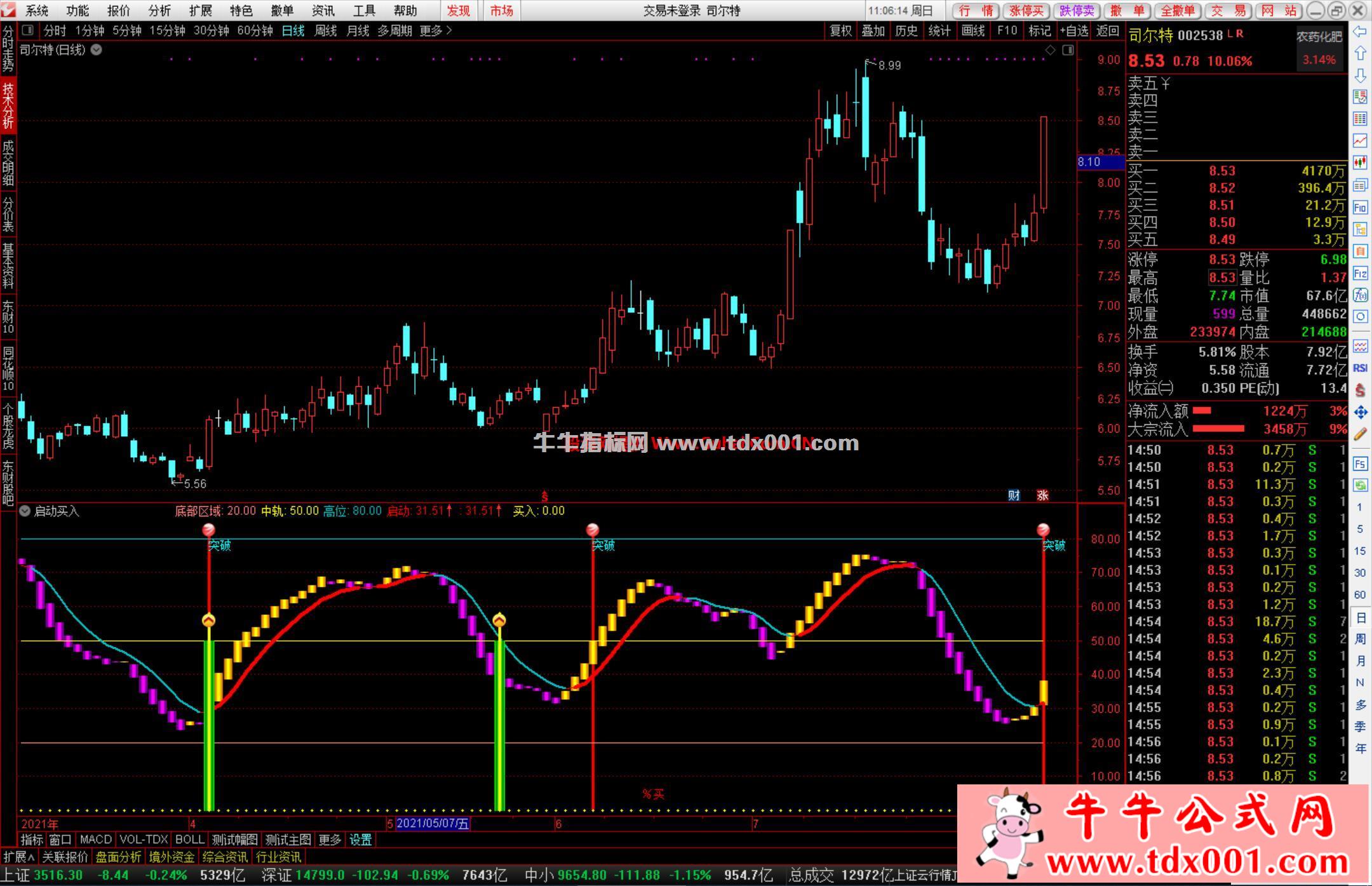Open the 复权 adjustment option

(840, 30)
